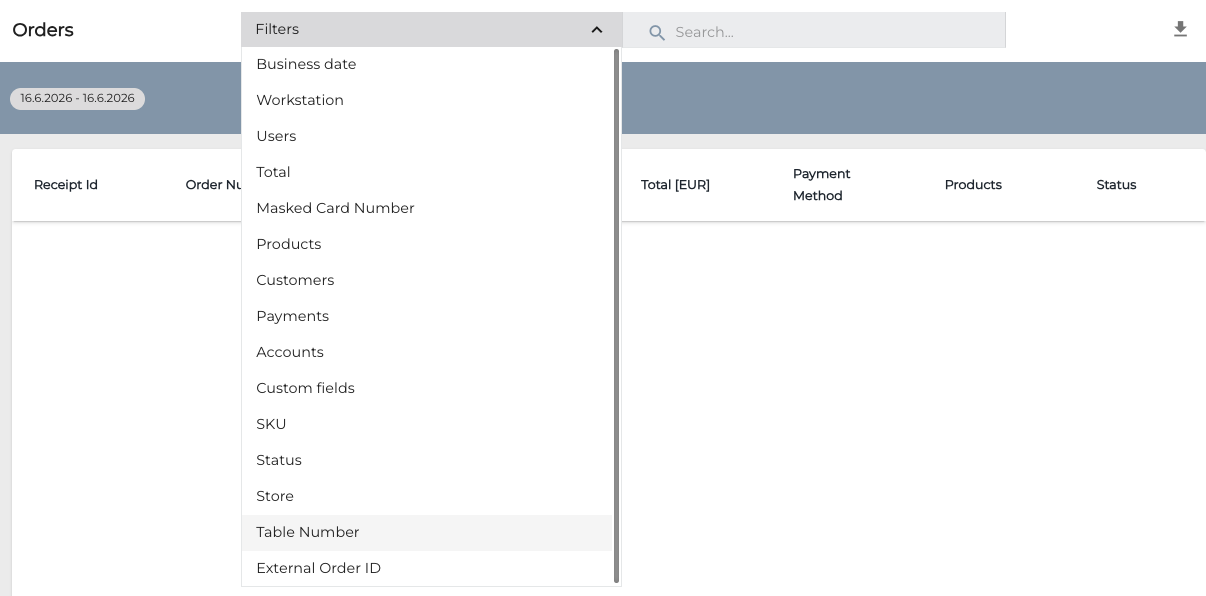Choose the Business date filter
Image resolution: width=1206 pixels, height=596 pixels.
427,64
